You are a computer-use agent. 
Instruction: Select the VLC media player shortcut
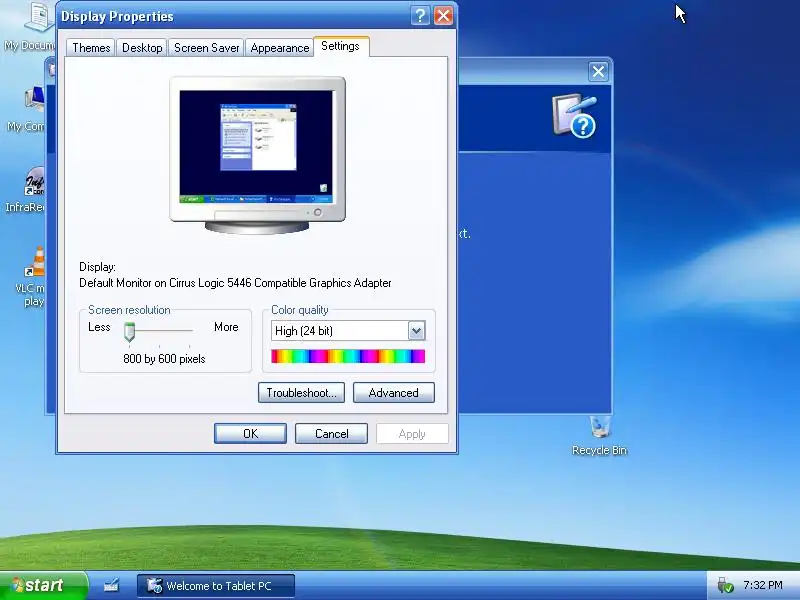point(31,277)
